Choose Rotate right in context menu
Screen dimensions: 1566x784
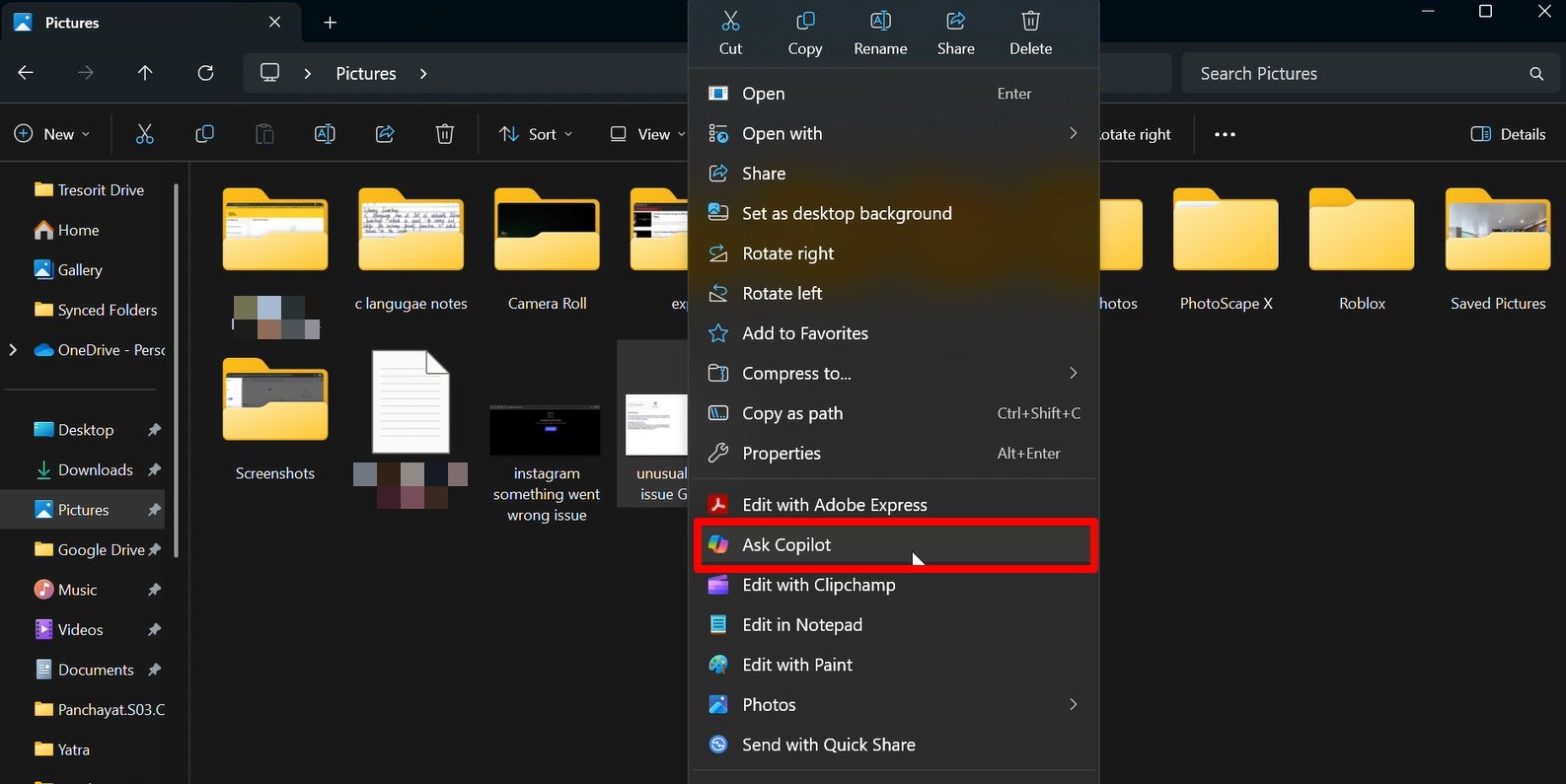(x=895, y=253)
